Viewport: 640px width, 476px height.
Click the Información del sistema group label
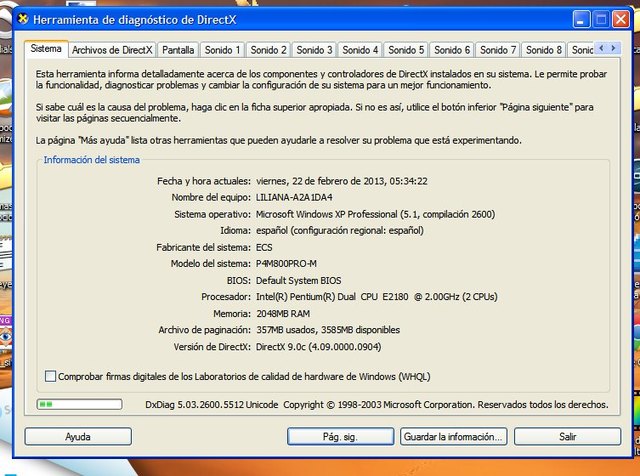(x=91, y=160)
